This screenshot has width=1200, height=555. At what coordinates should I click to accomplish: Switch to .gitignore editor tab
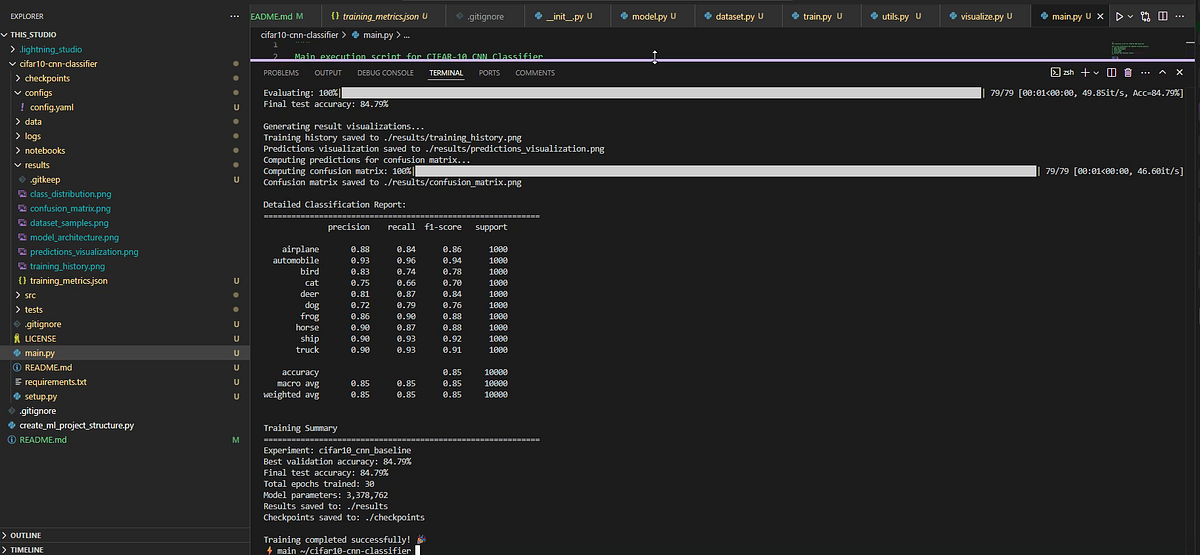pos(484,17)
